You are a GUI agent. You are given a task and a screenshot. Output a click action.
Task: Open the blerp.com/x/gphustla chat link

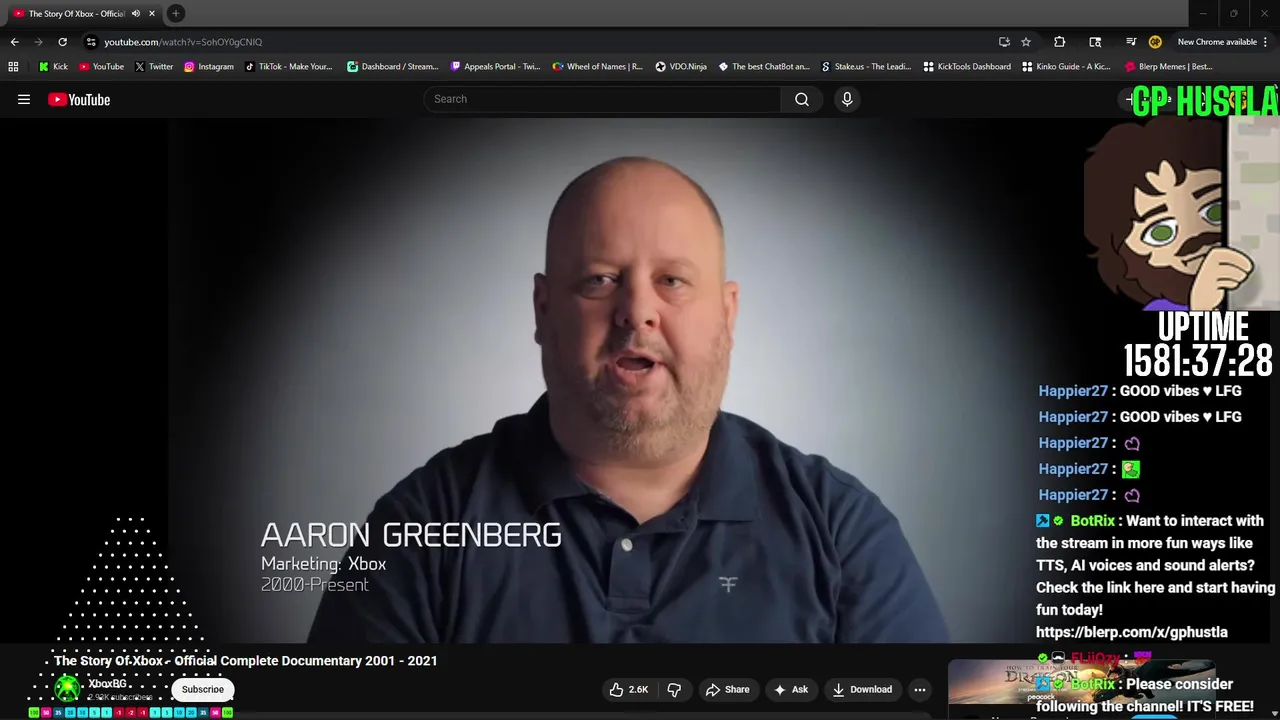[1132, 632]
